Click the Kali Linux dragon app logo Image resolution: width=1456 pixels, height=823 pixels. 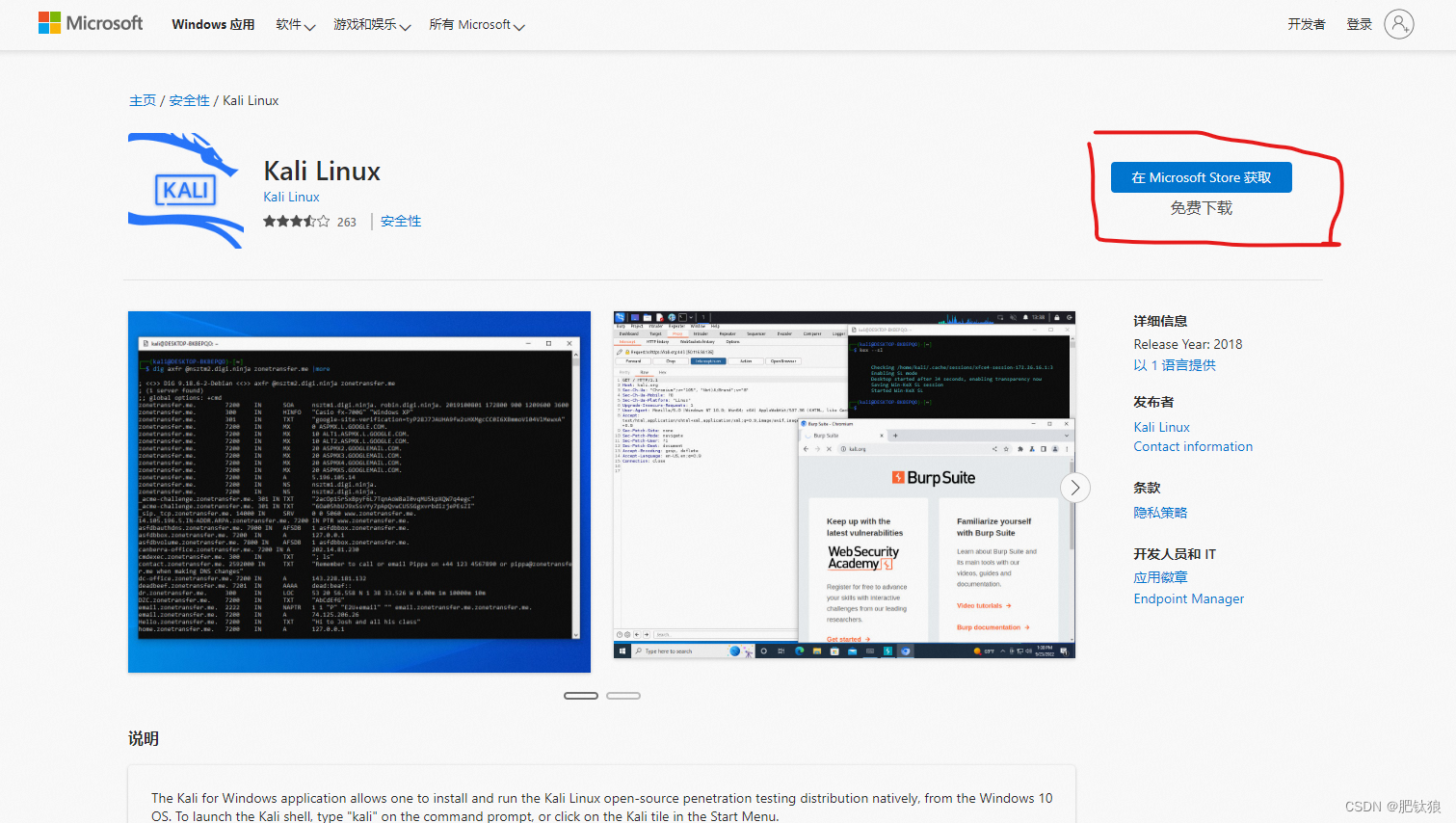tap(186, 191)
